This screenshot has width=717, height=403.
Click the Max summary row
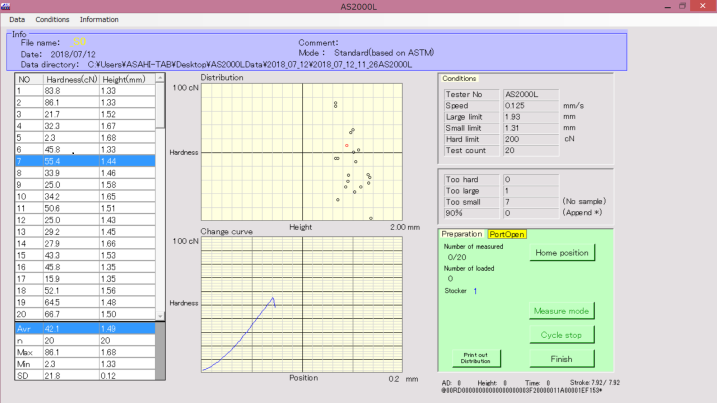point(85,352)
